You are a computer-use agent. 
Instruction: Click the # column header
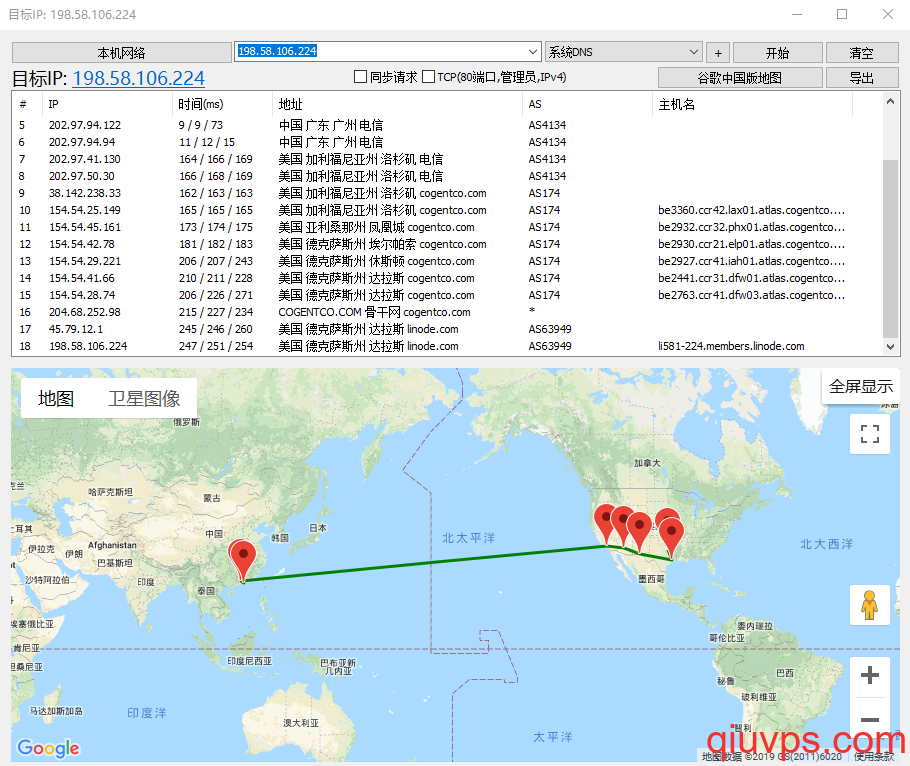tap(27, 104)
